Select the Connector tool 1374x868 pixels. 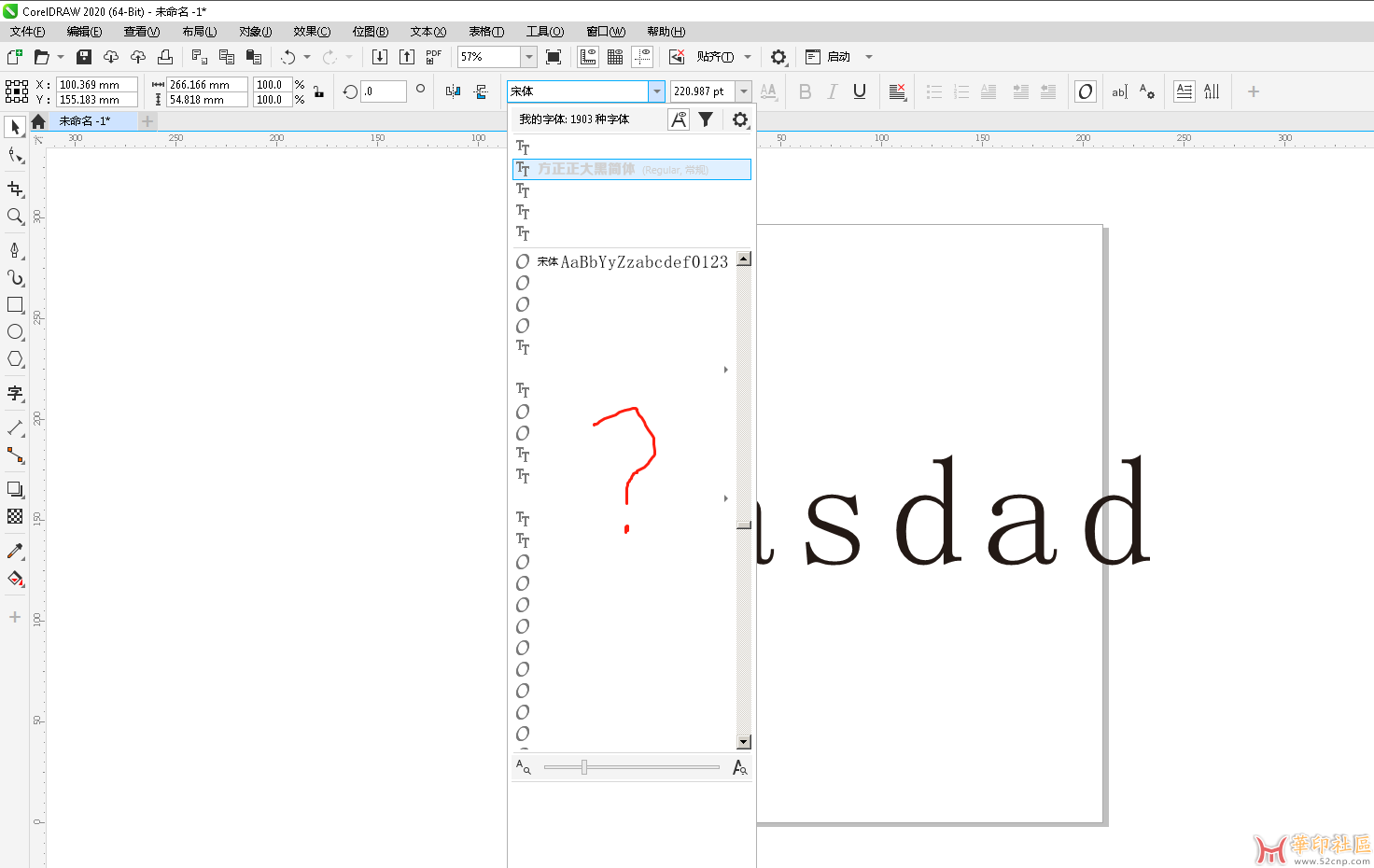[15, 455]
